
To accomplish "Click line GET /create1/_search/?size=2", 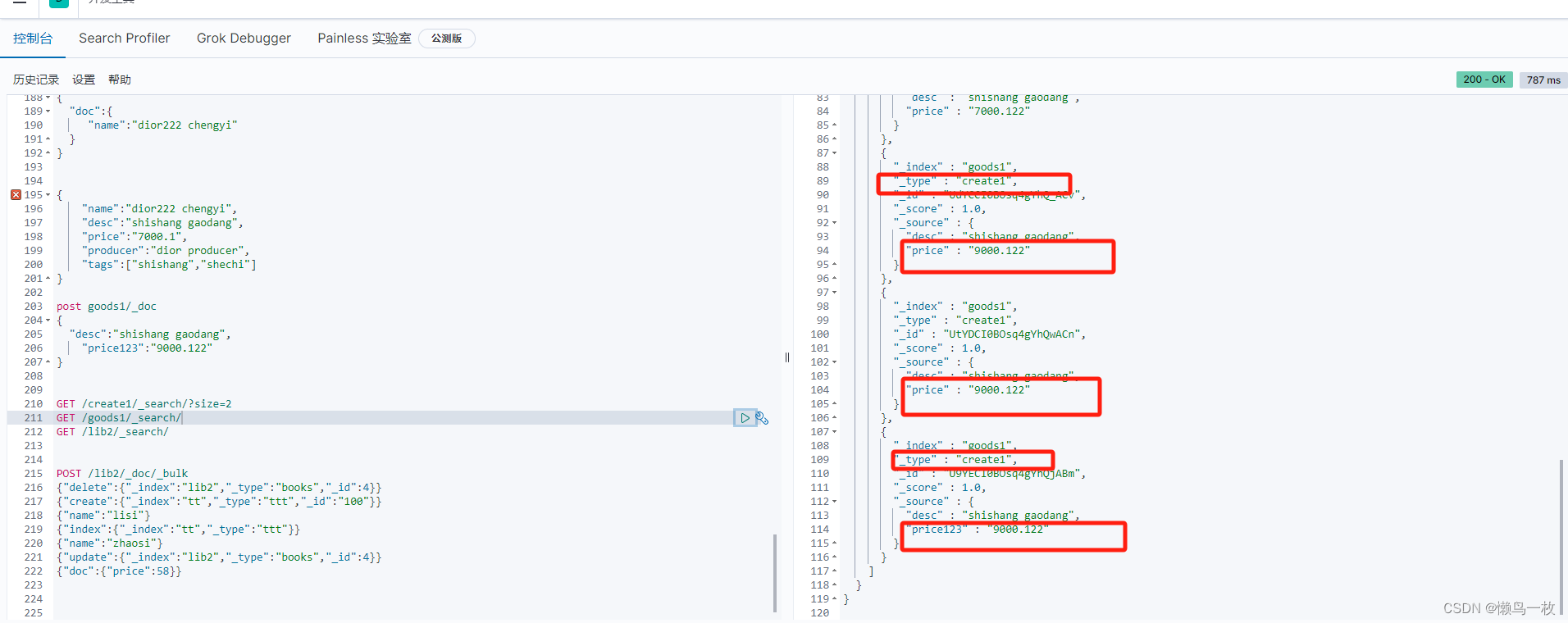I will pyautogui.click(x=144, y=404).
